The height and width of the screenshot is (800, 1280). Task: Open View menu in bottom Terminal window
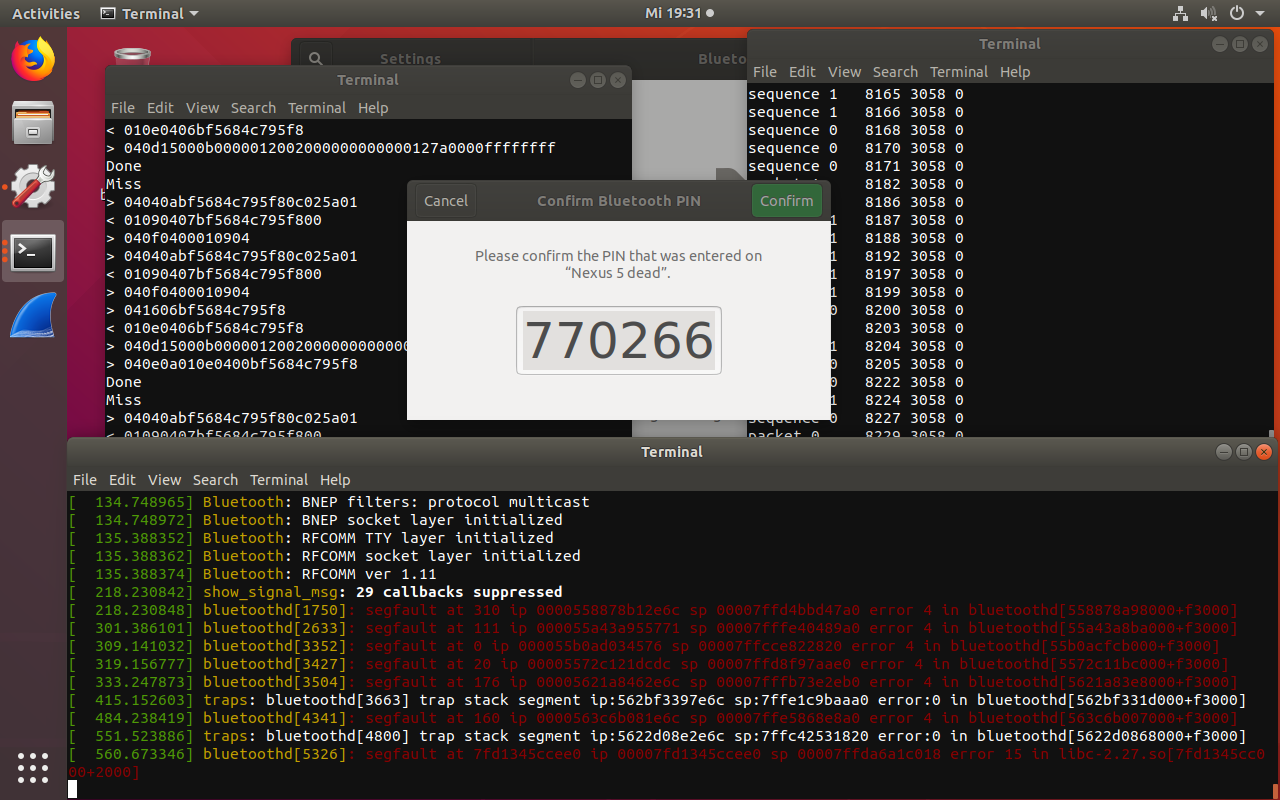click(x=164, y=480)
